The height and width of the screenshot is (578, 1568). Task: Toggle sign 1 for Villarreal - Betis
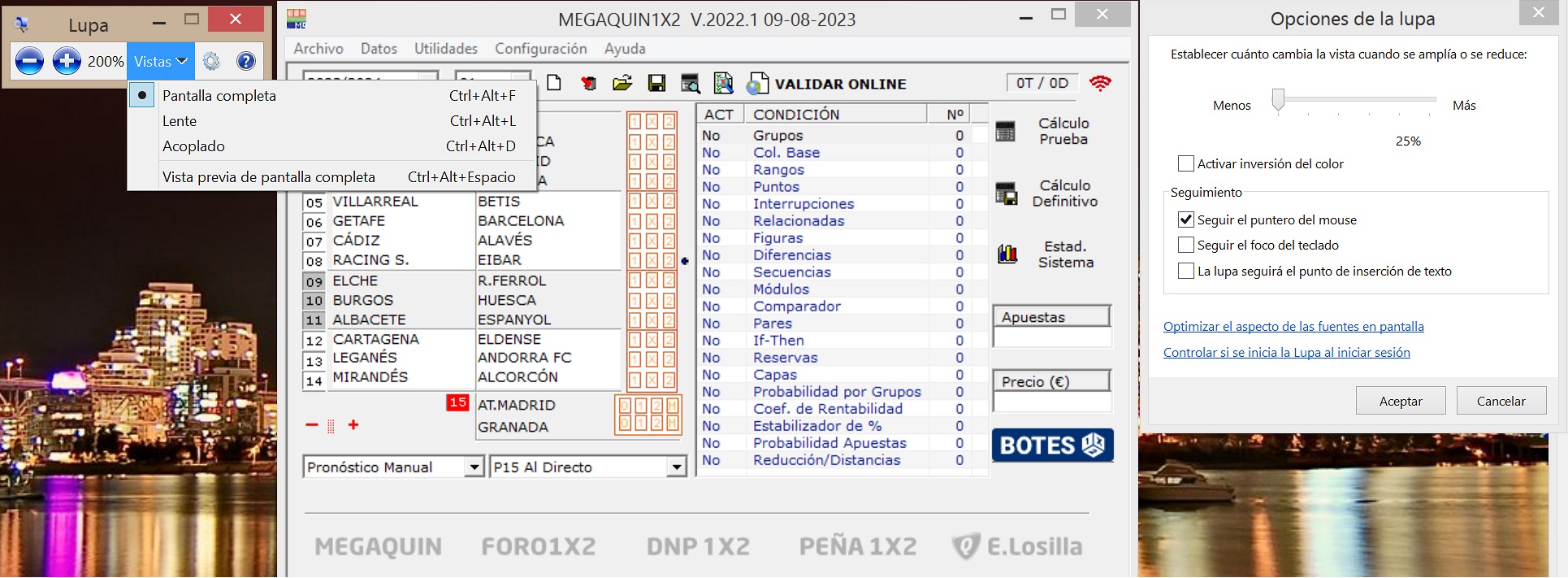tap(635, 201)
